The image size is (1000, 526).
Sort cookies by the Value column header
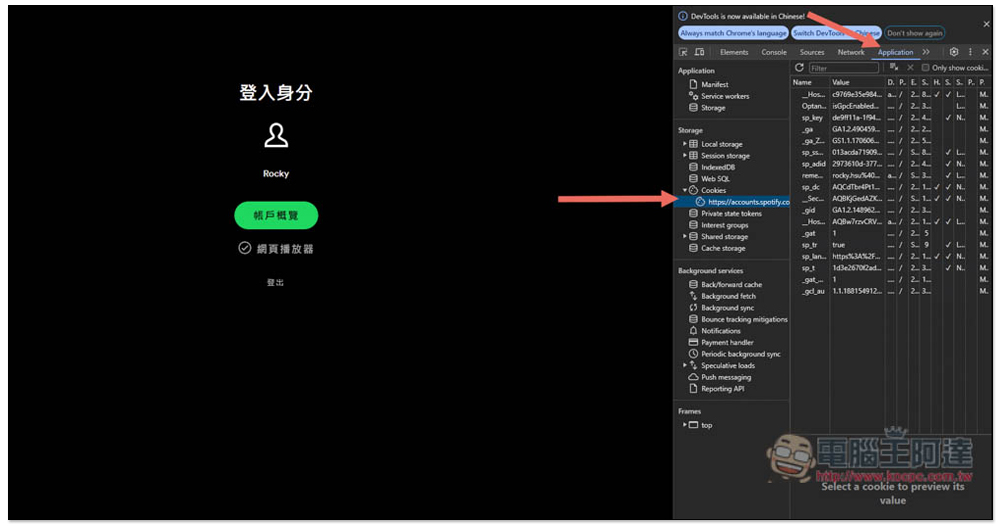[858, 82]
